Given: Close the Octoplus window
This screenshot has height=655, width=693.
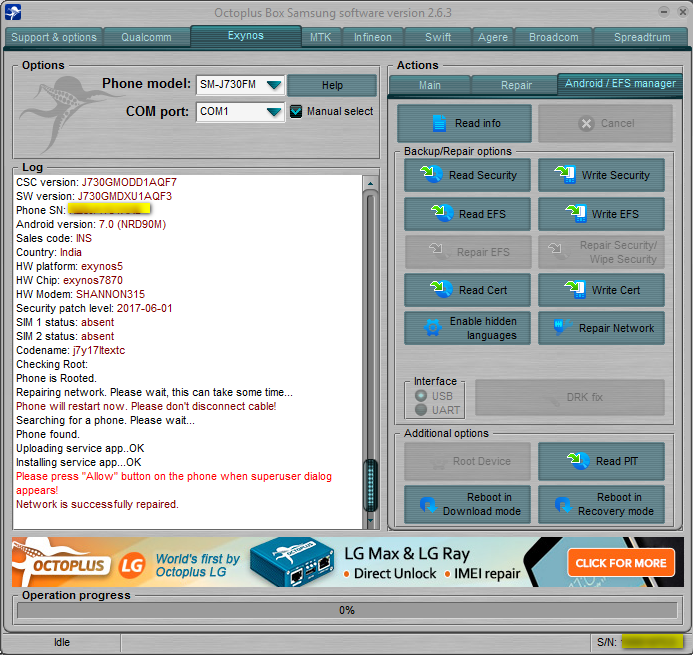Looking at the screenshot, I should coord(683,12).
